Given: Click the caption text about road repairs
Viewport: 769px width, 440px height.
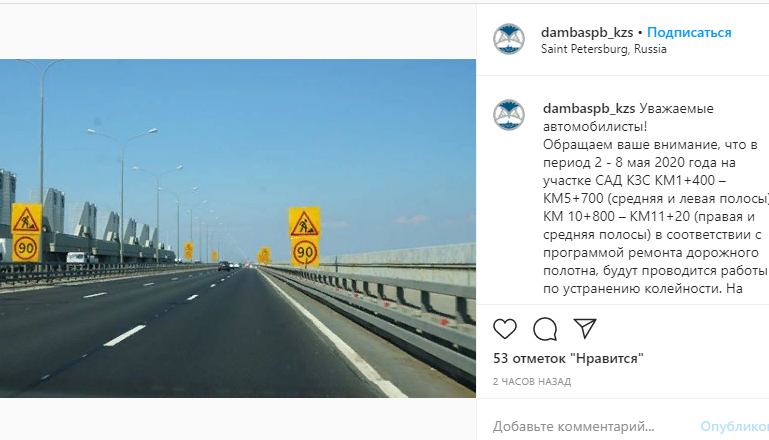Looking at the screenshot, I should pyautogui.click(x=656, y=198).
